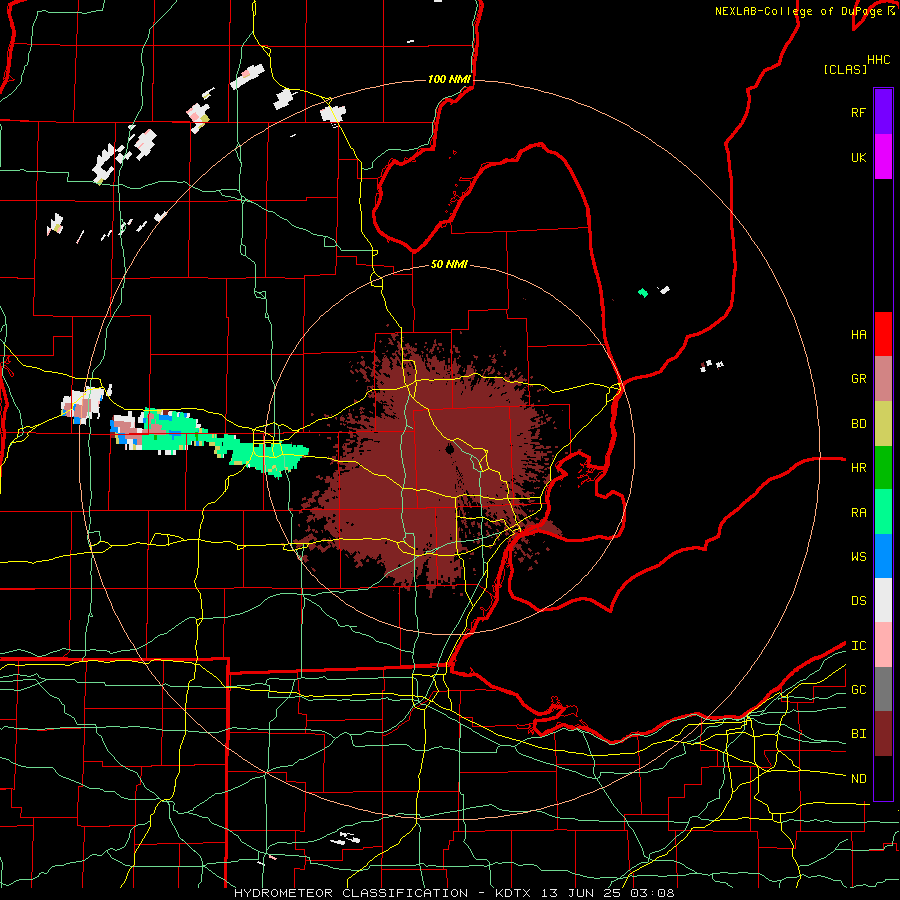Click the RA legend label
This screenshot has height=900, width=900.
pyautogui.click(x=858, y=513)
